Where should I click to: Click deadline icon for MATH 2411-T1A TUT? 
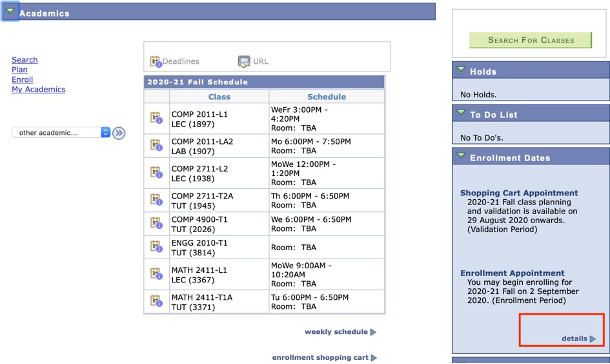click(156, 301)
